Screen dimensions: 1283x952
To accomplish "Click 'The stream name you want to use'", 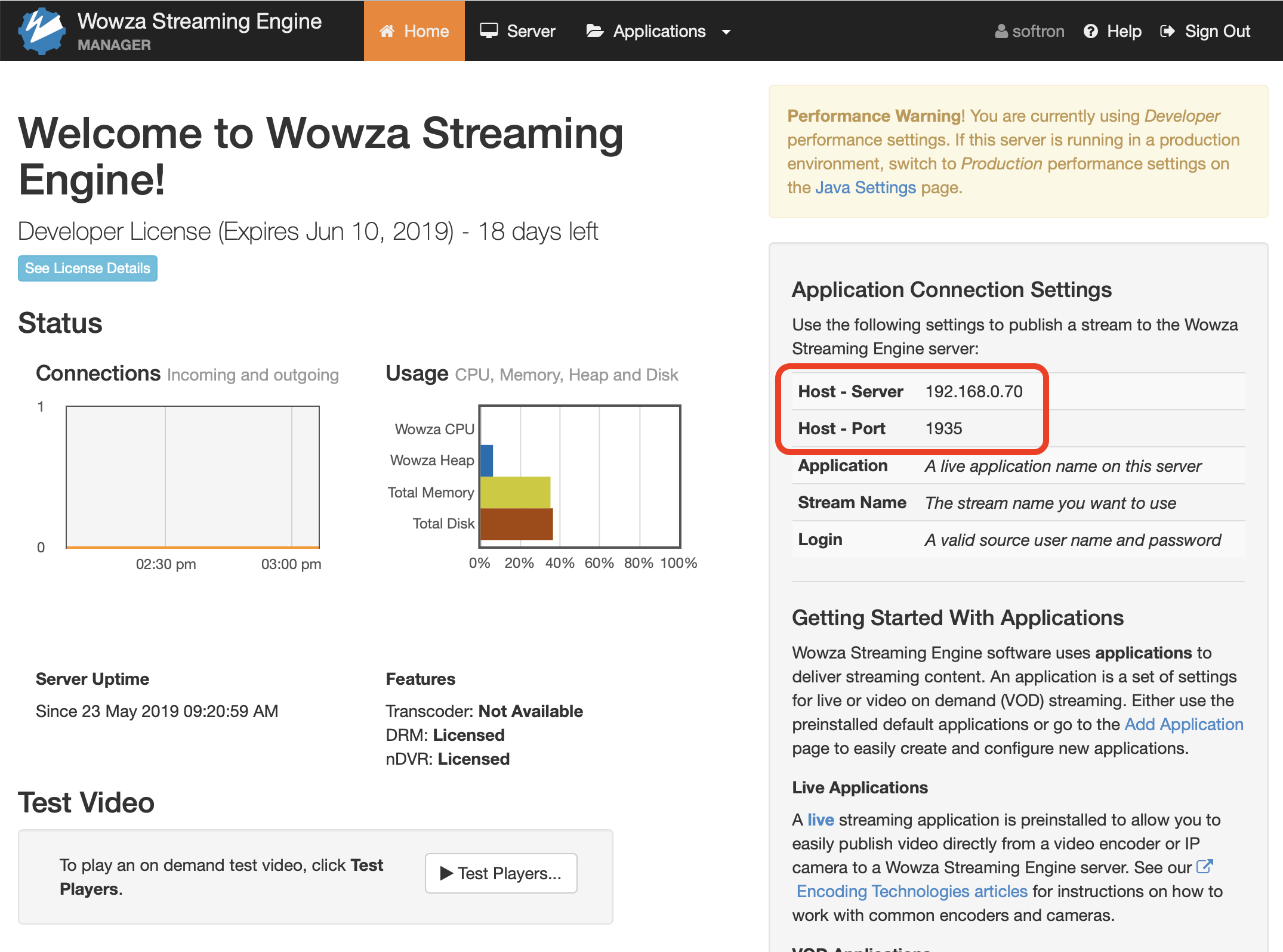I will pyautogui.click(x=1050, y=503).
